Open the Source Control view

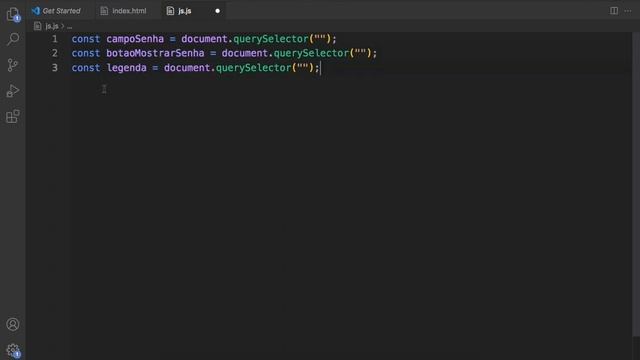pos(13,65)
